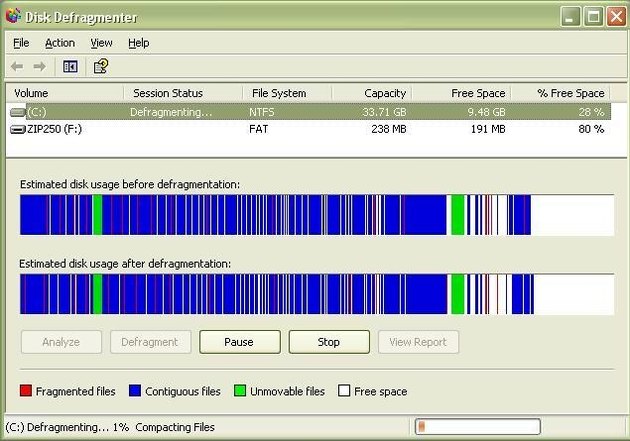
Task: Click the 'Contiguous files' legend label
Action: (183, 391)
